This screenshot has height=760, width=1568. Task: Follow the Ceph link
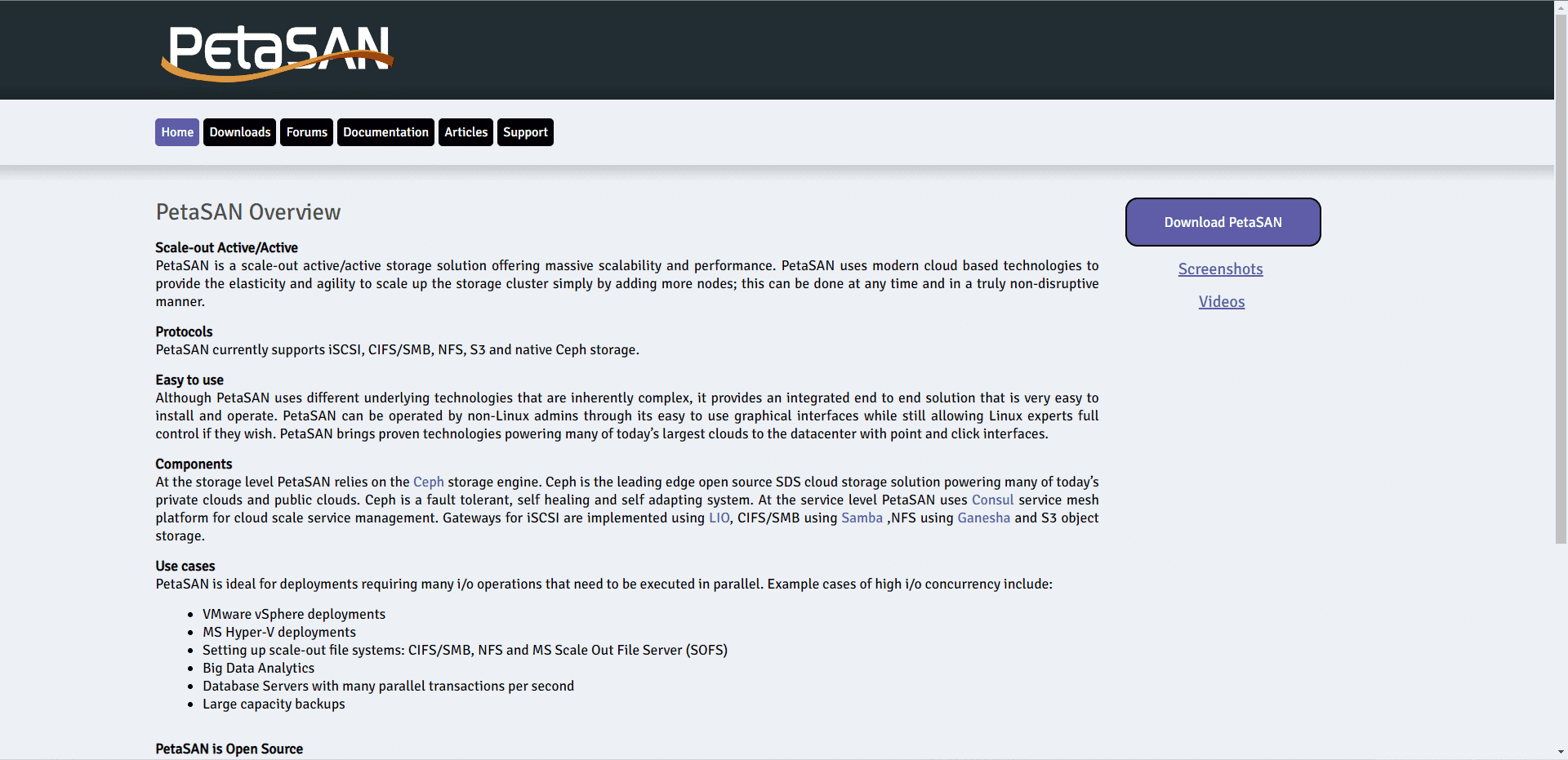[429, 482]
